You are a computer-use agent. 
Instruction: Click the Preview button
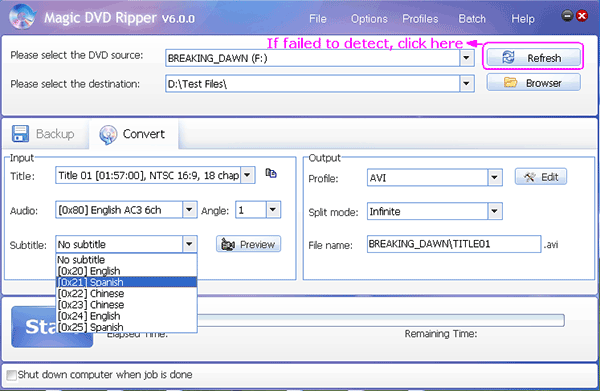click(248, 244)
